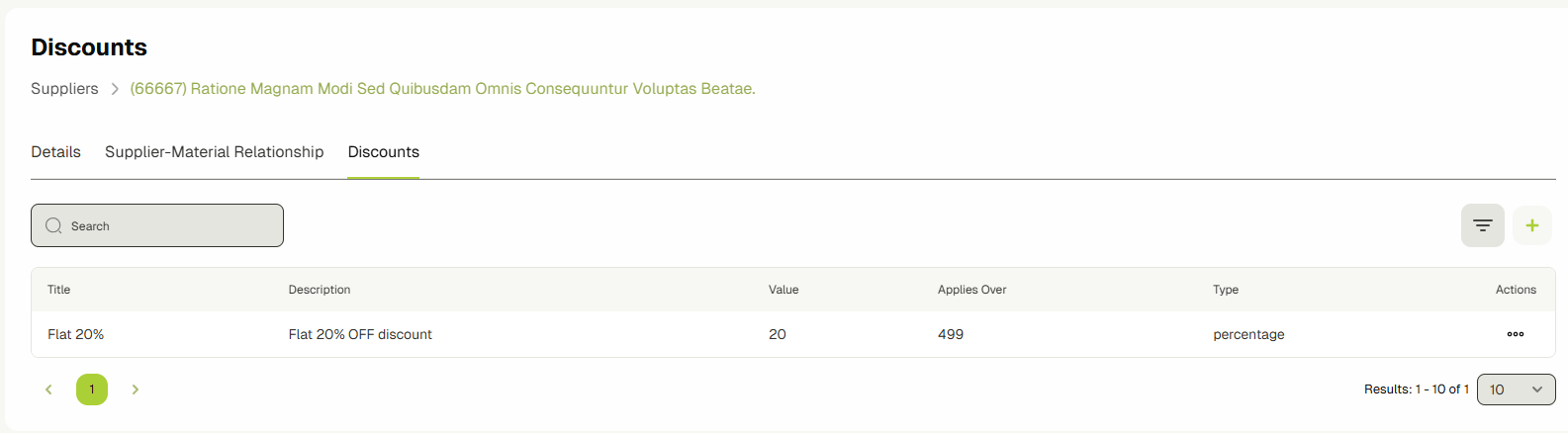Open supplier (66667) Ratione Magnam breadcrumb link

click(x=442, y=89)
